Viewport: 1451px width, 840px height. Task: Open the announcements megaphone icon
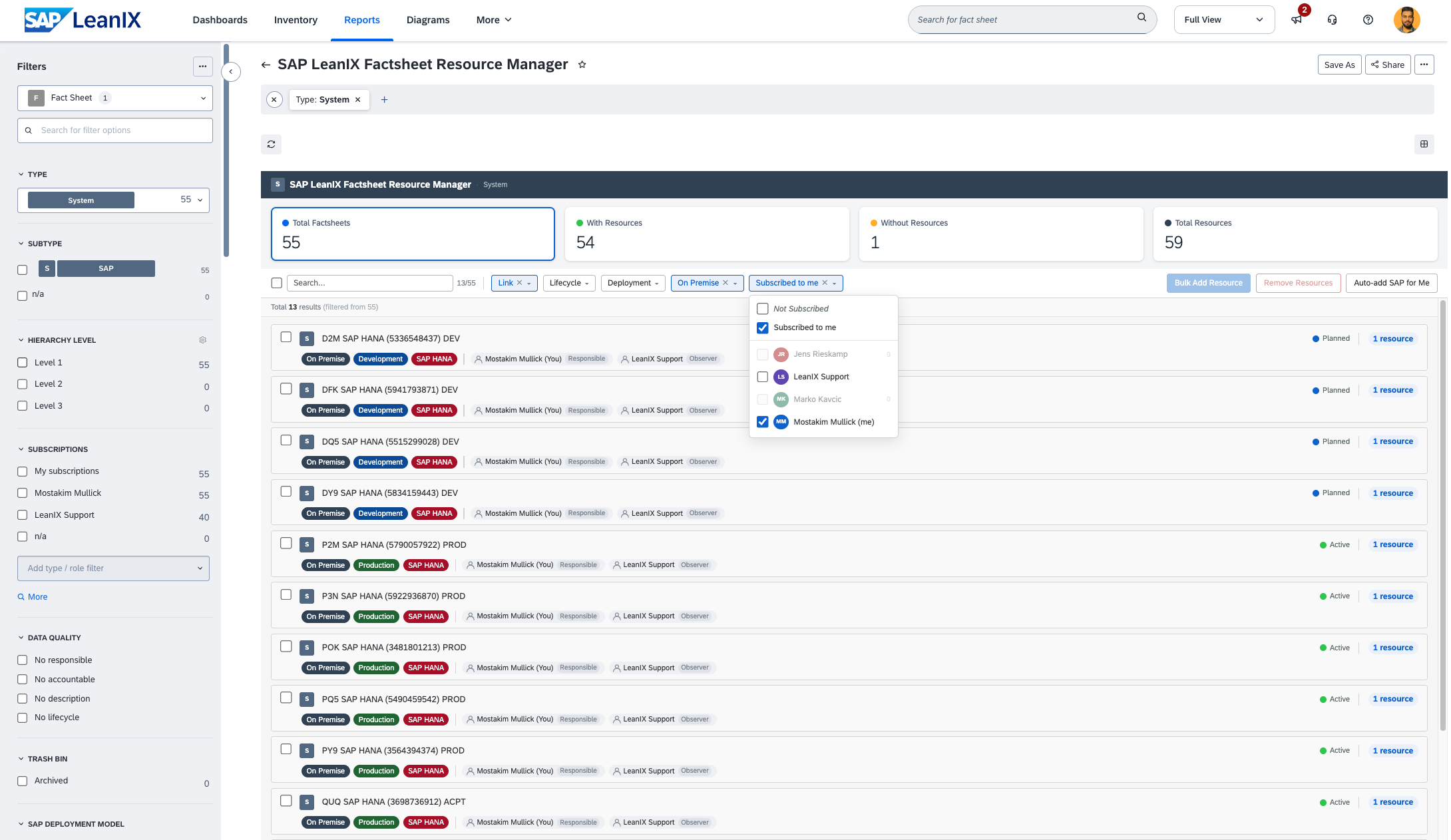(x=1297, y=20)
